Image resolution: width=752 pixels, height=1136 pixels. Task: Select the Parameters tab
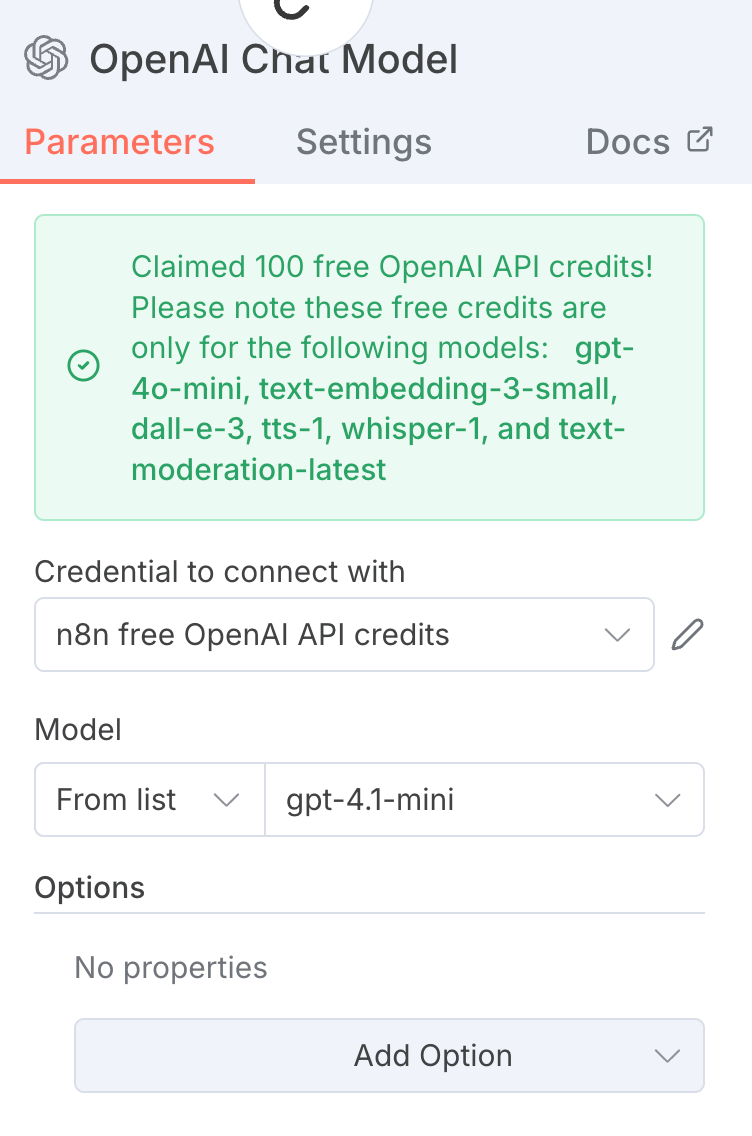coord(119,141)
